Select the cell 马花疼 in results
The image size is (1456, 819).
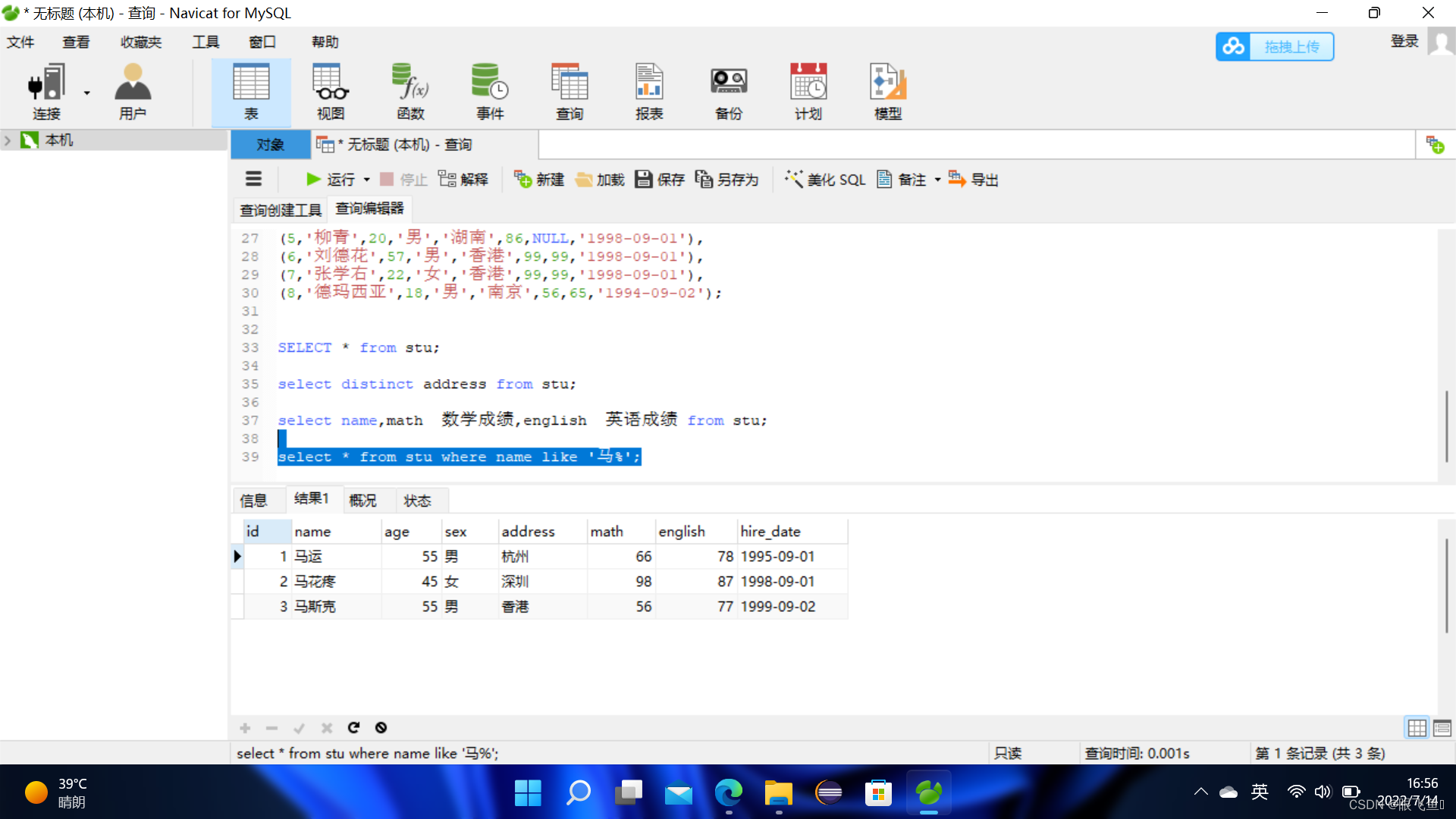pyautogui.click(x=336, y=582)
